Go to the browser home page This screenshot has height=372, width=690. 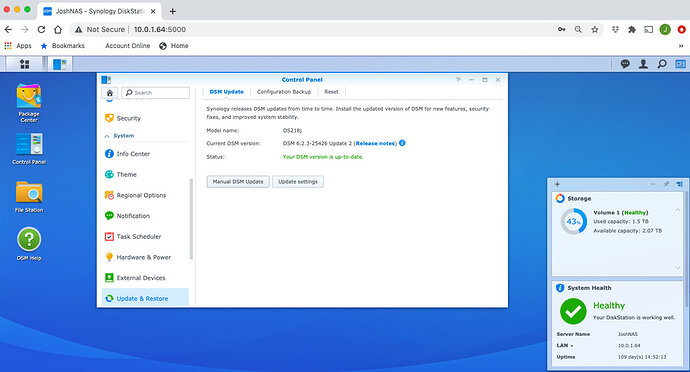58,29
